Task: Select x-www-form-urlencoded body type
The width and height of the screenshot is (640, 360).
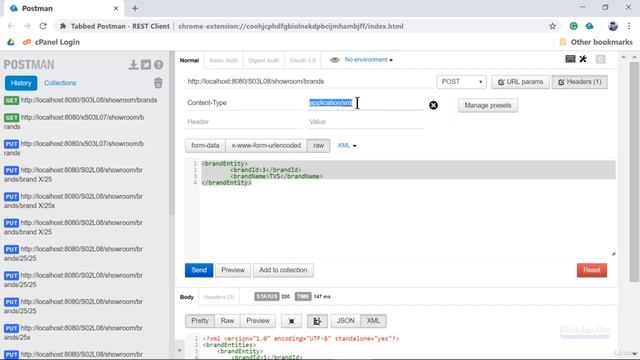Action: click(266, 145)
